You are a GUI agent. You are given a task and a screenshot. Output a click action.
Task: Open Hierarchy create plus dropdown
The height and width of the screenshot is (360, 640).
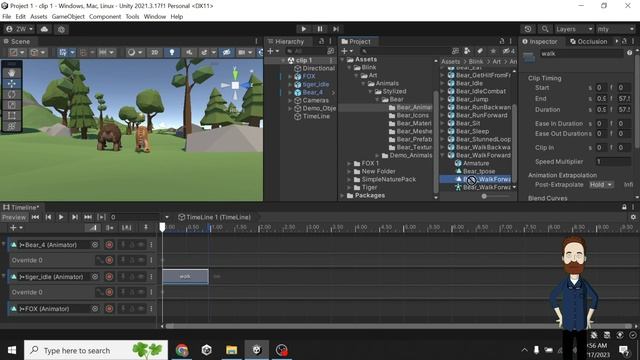[x=273, y=51]
